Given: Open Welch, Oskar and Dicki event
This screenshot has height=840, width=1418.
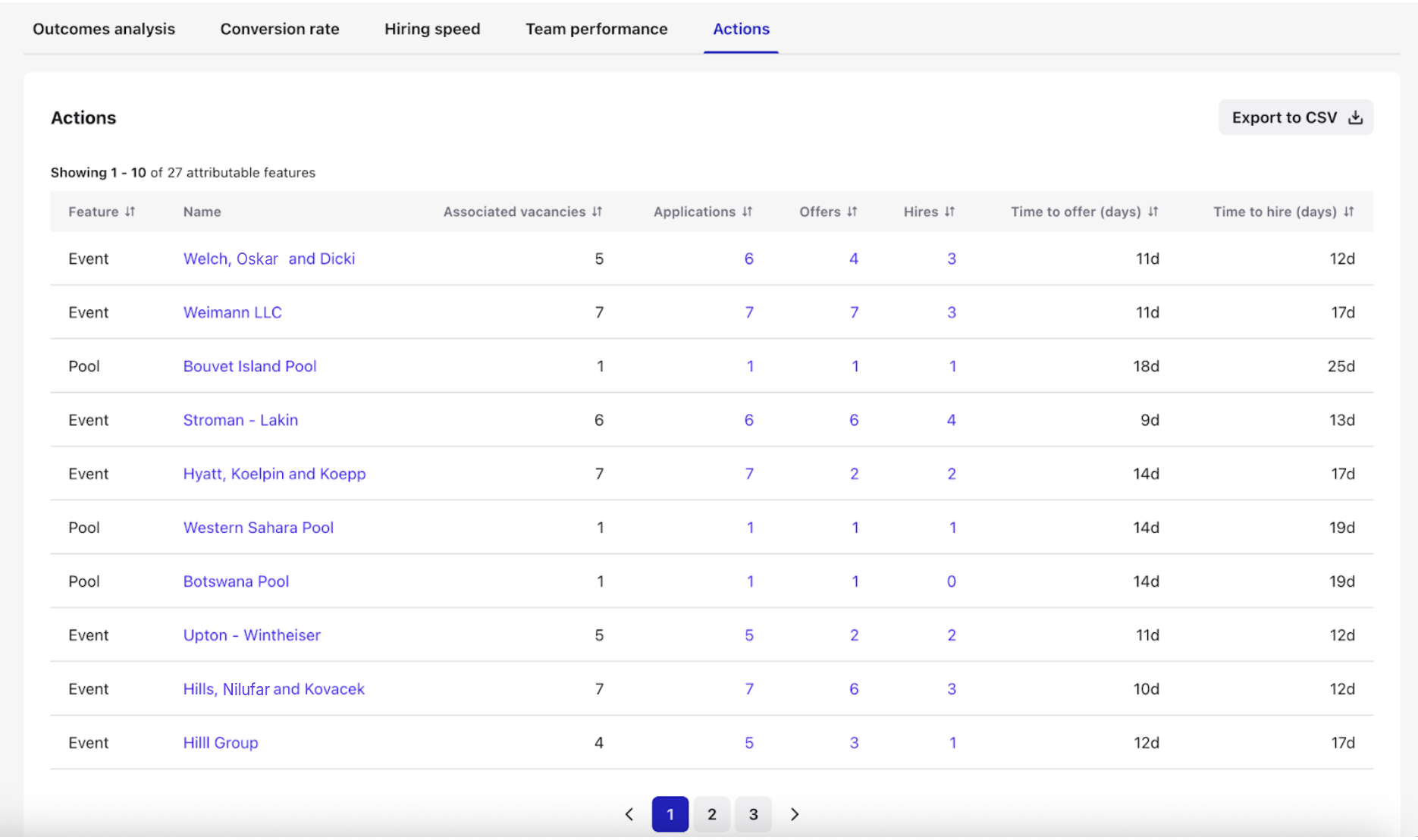Looking at the screenshot, I should click(269, 259).
